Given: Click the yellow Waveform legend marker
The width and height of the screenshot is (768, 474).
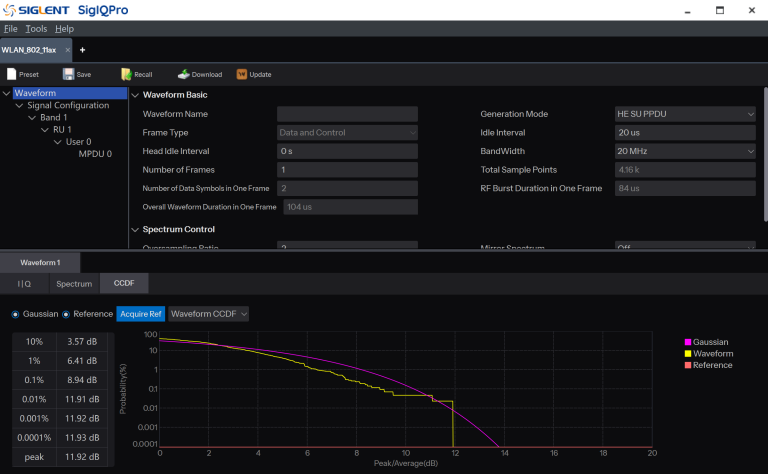Looking at the screenshot, I should coord(686,354).
